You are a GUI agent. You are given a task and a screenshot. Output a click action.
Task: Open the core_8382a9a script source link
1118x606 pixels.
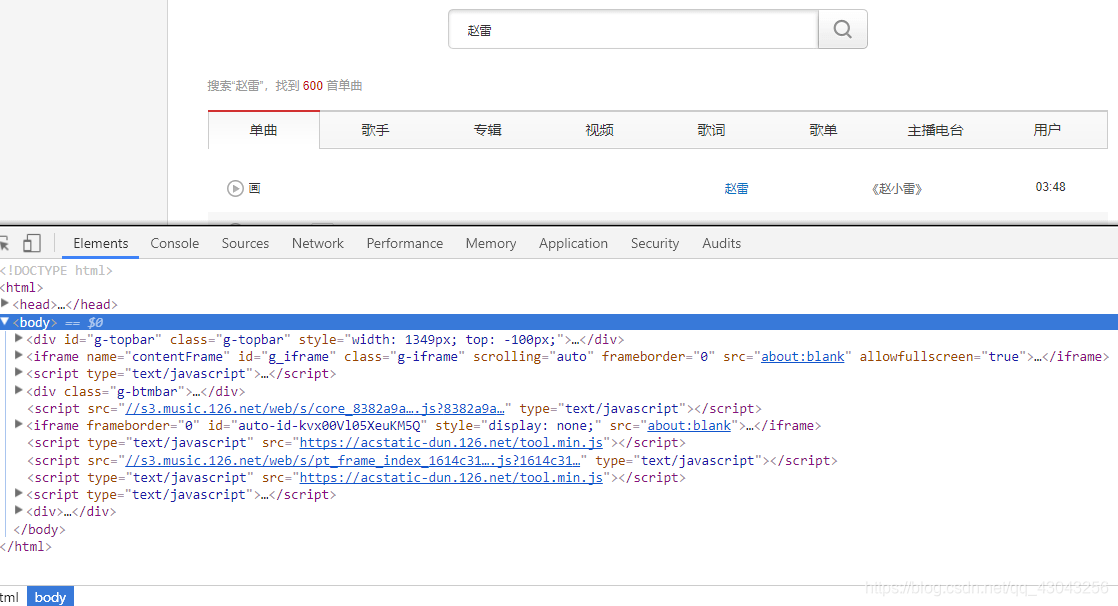314,409
